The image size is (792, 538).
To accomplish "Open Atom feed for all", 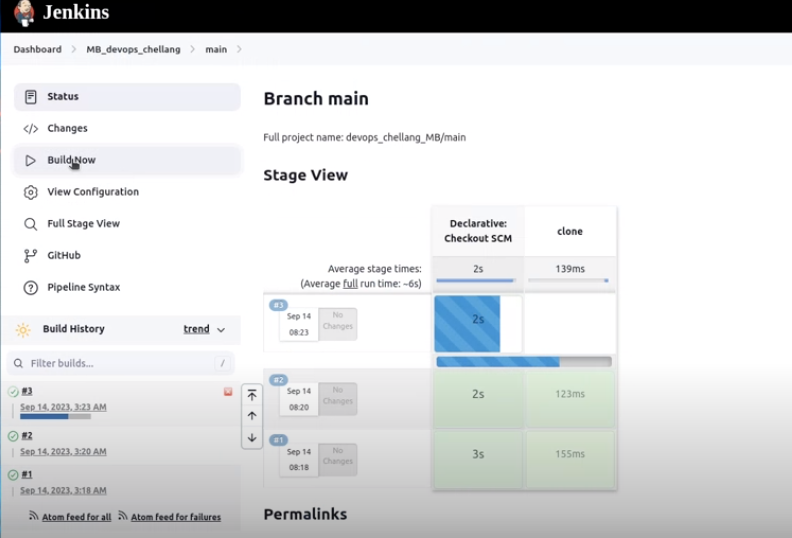I will [76, 517].
